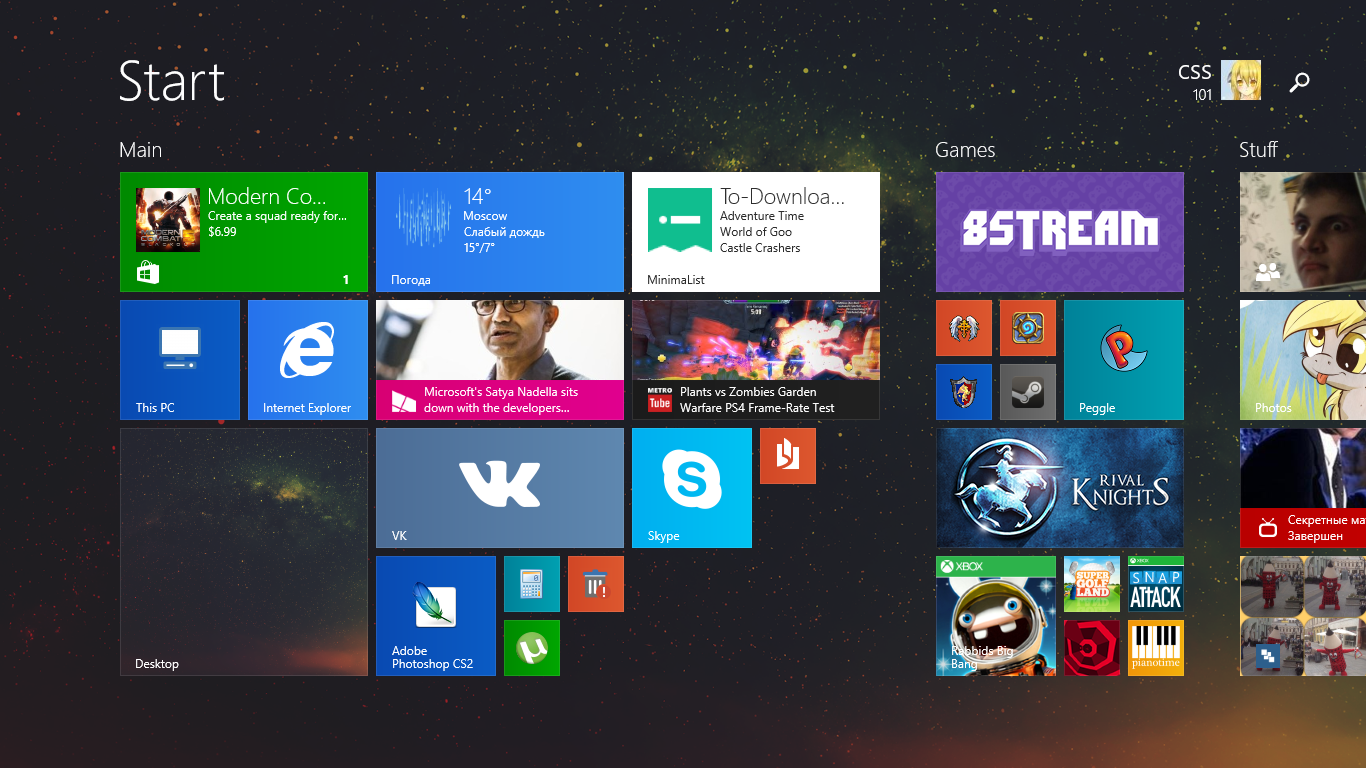The width and height of the screenshot is (1366, 768).
Task: Open the Metro Tube Plants vs Zombies tile
Action: click(756, 360)
